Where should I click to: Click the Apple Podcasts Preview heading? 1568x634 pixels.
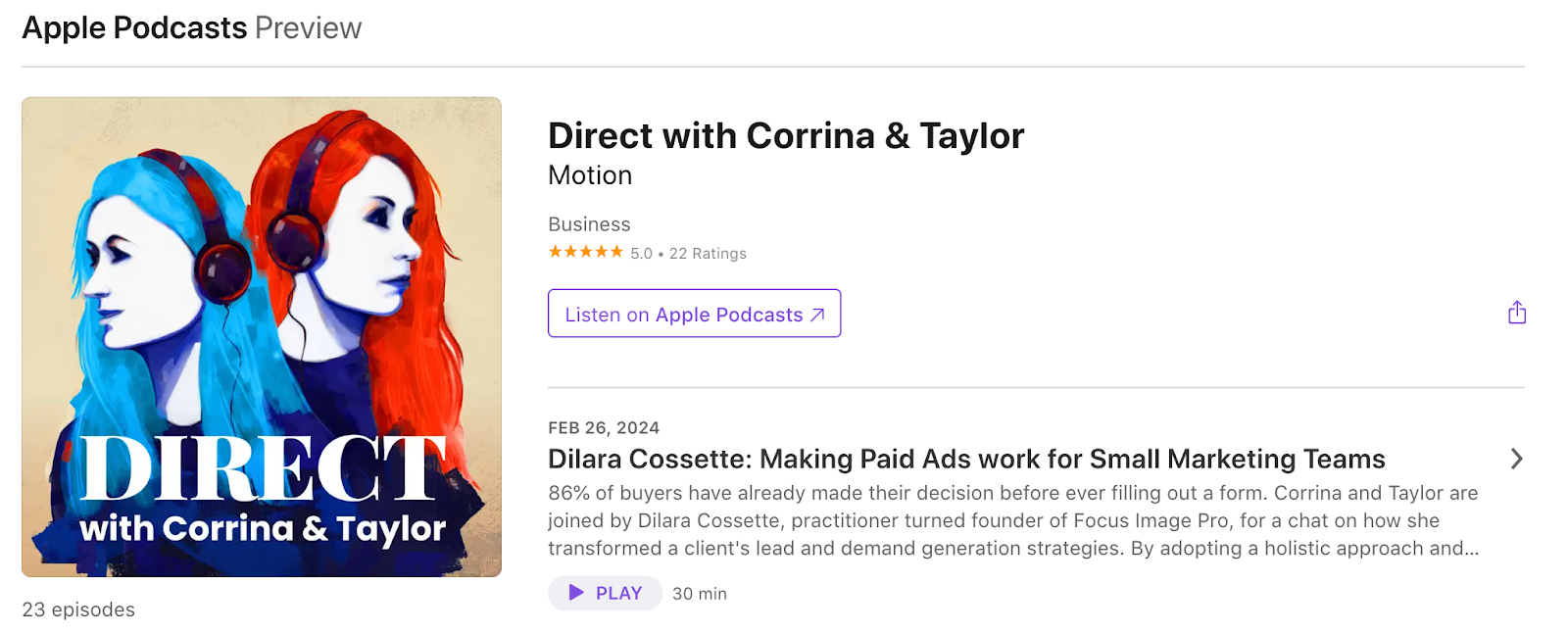(x=192, y=27)
